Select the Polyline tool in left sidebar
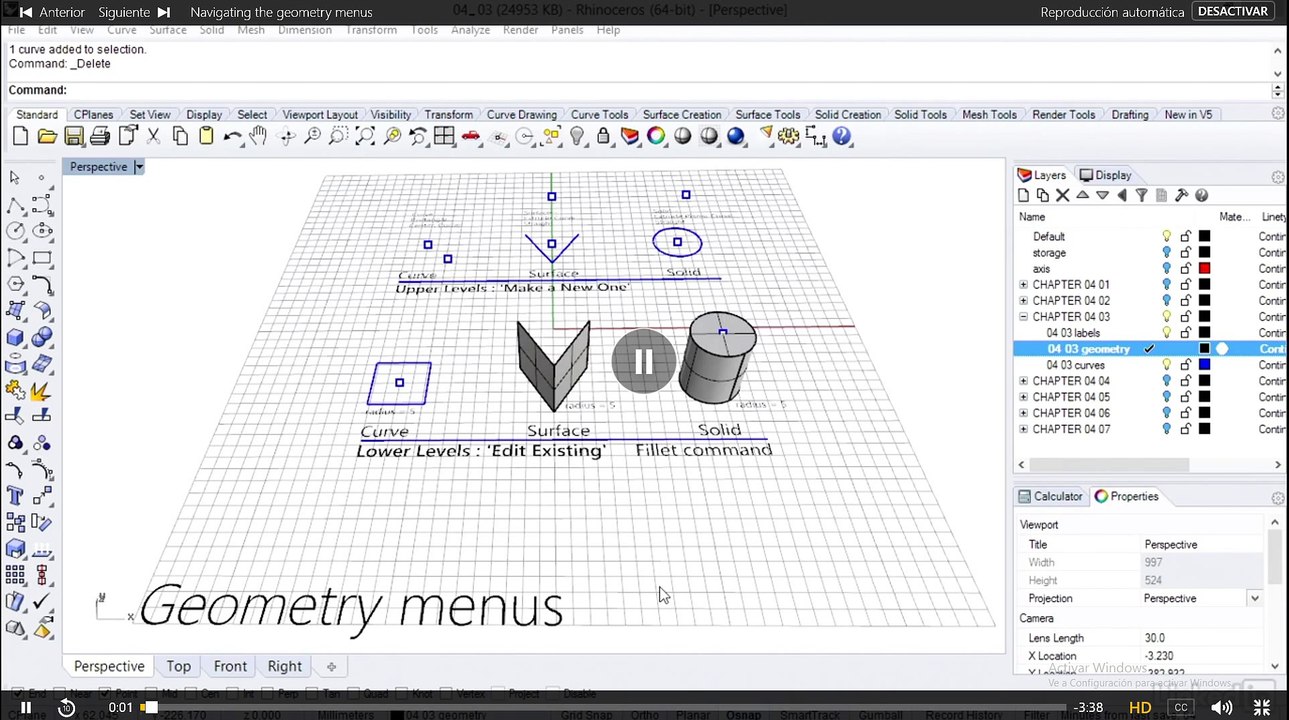 [x=16, y=205]
